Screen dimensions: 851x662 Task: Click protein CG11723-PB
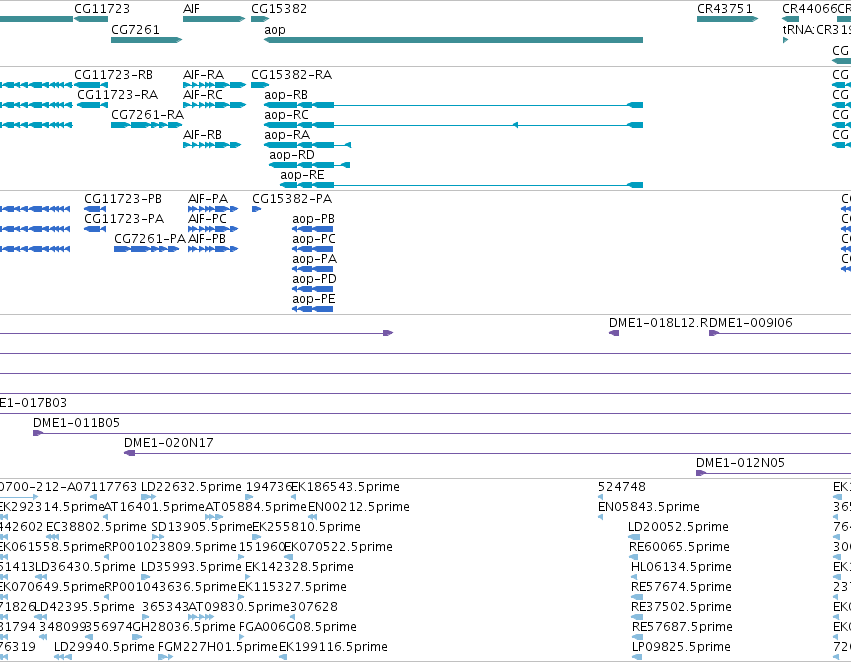point(95,209)
